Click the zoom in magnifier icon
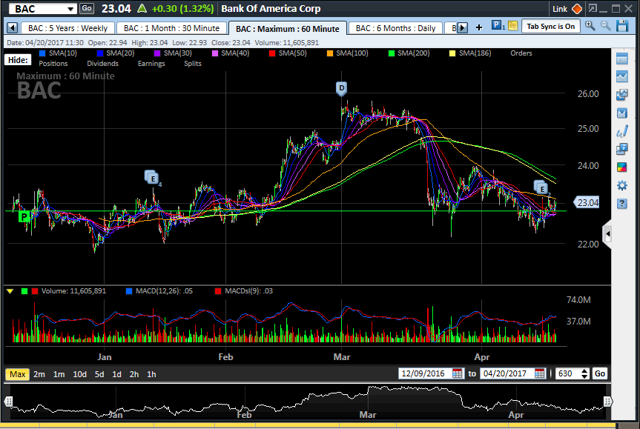Image resolution: width=640 pixels, height=429 pixels. (x=589, y=26)
